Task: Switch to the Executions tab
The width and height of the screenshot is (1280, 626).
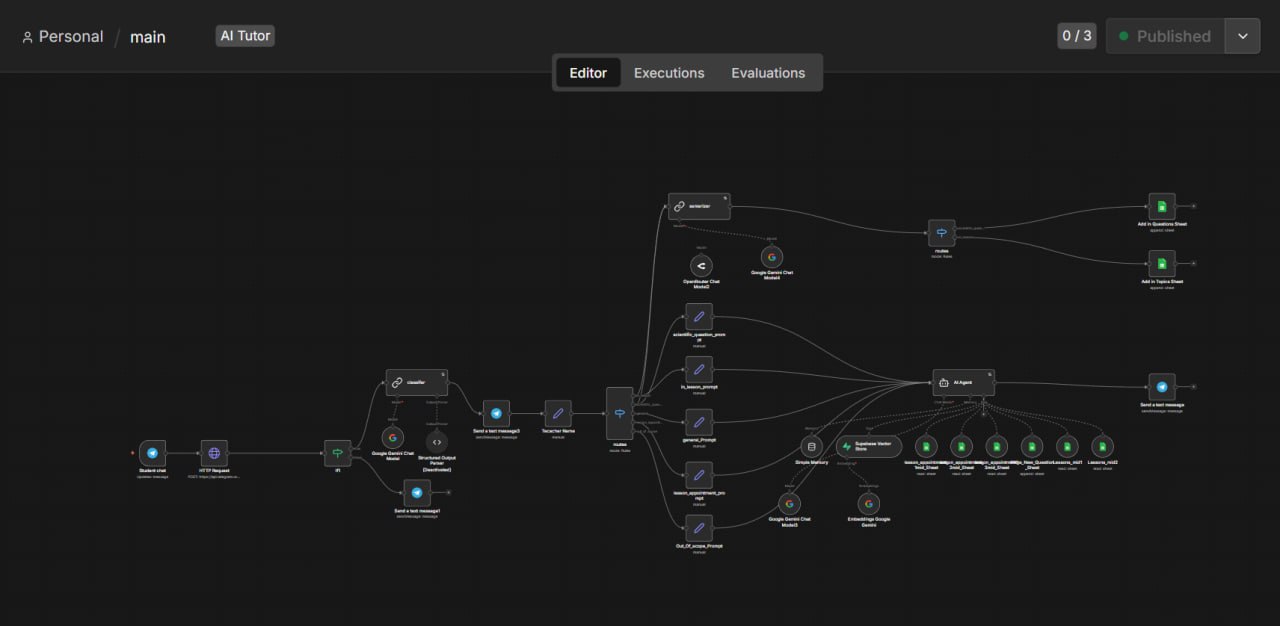Action: [x=669, y=73]
